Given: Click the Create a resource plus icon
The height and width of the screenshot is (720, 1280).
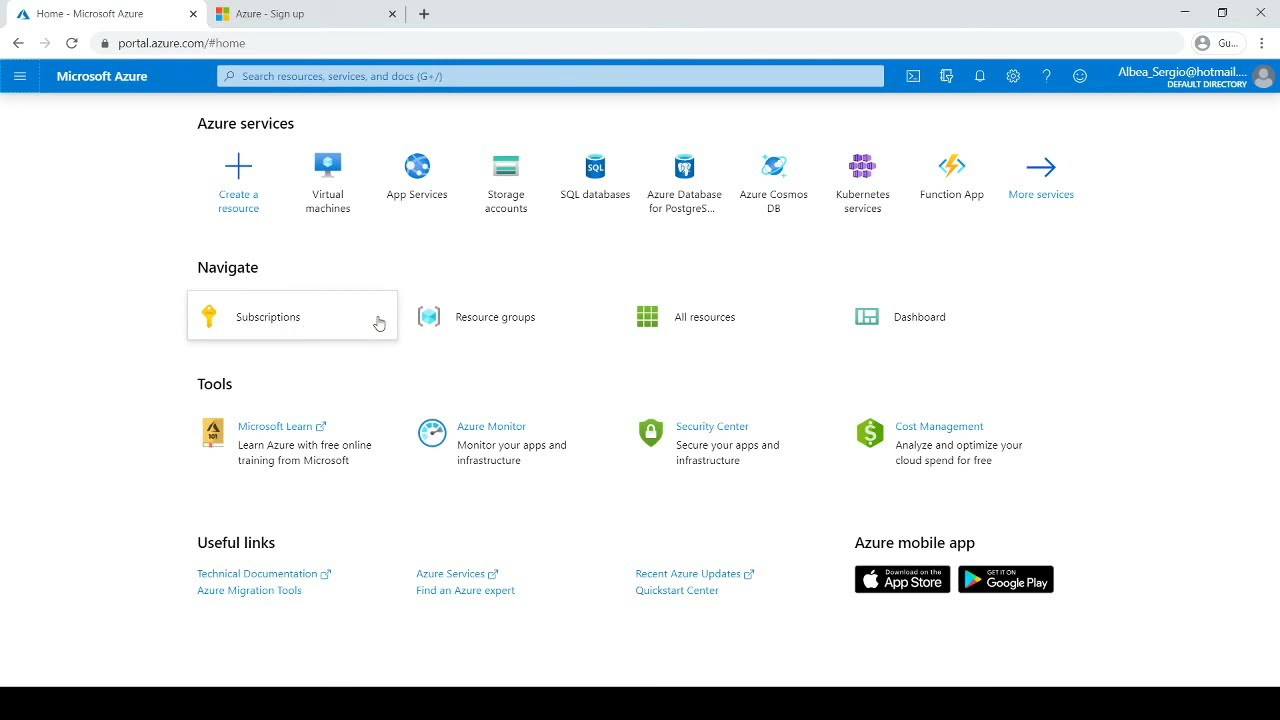Looking at the screenshot, I should pos(238,166).
